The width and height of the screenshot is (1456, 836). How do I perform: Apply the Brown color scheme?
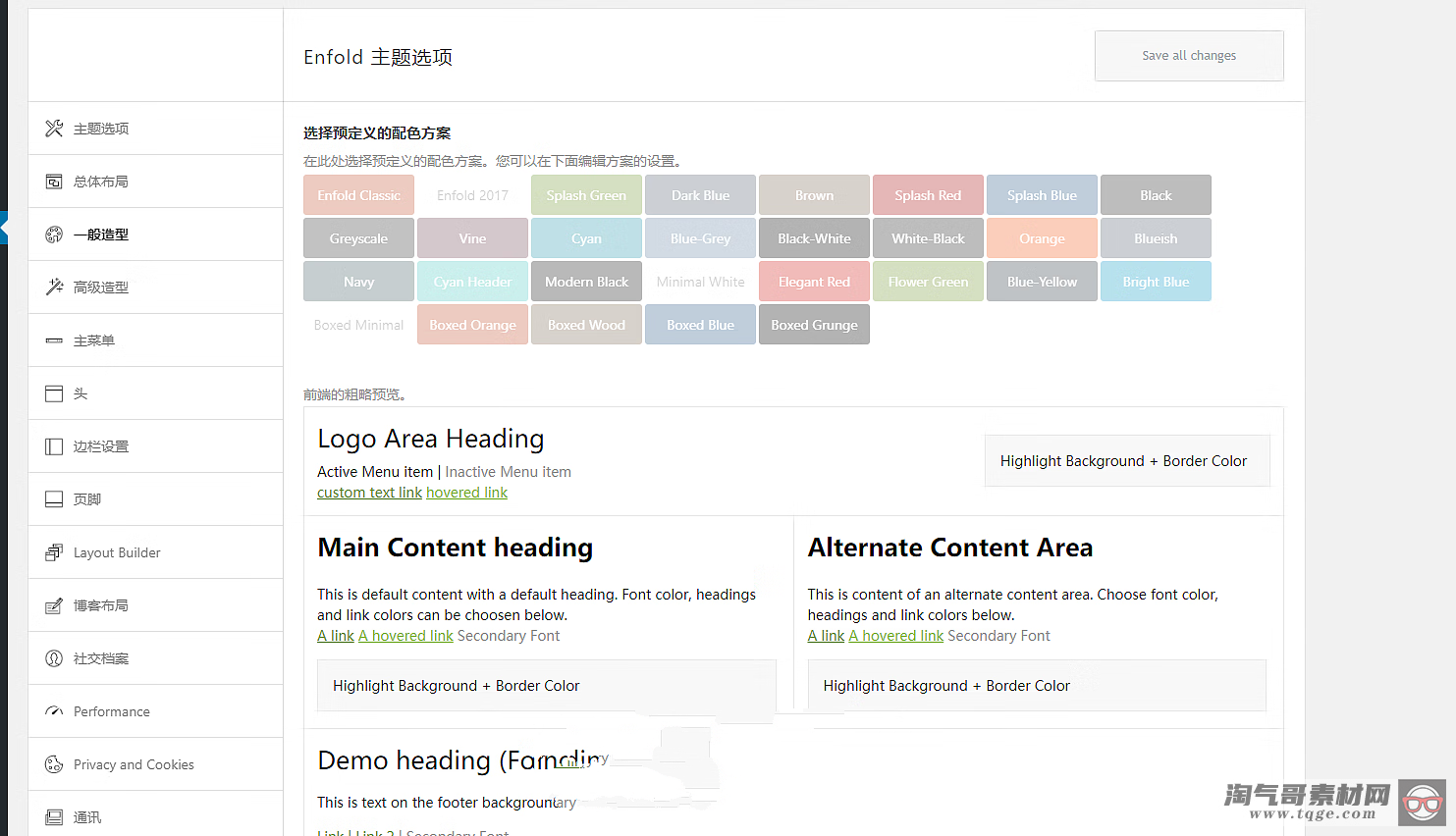pyautogui.click(x=814, y=195)
